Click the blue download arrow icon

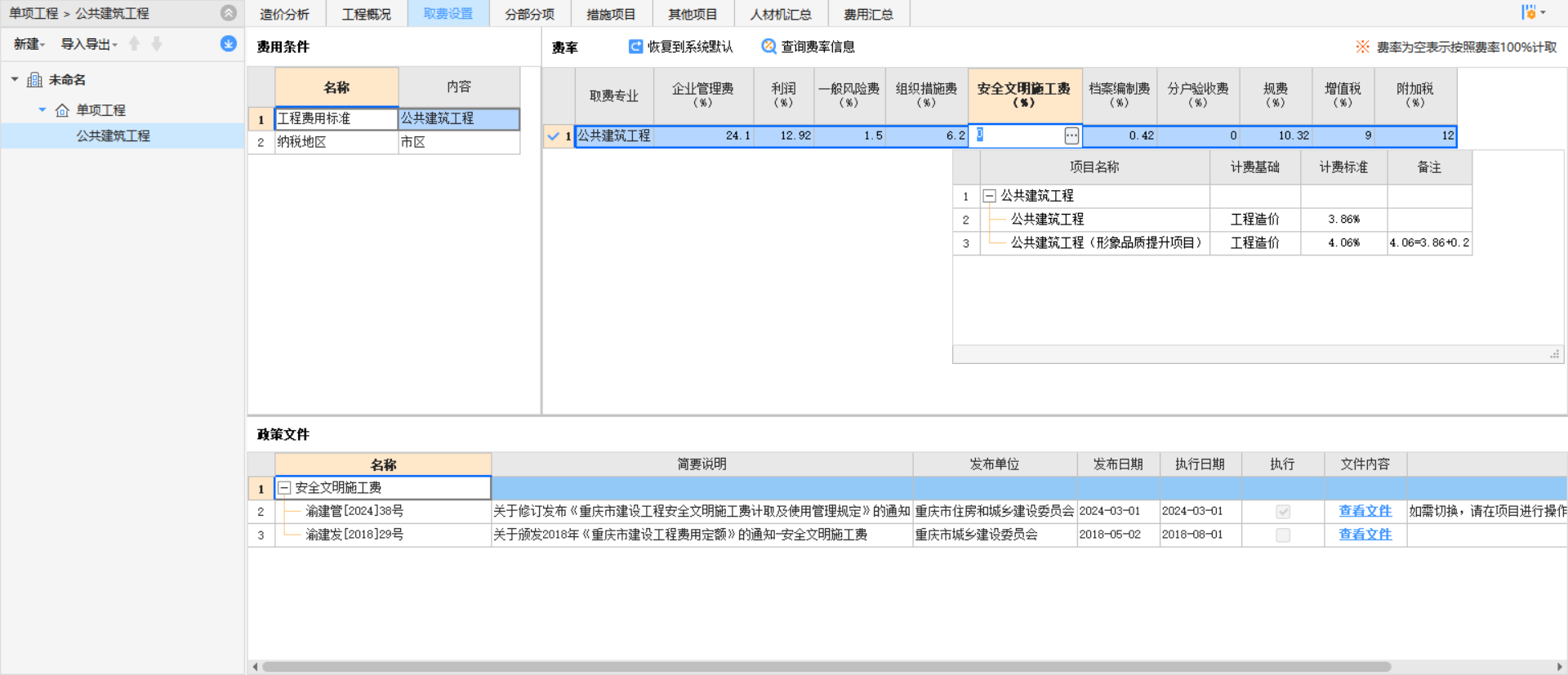pos(229,43)
